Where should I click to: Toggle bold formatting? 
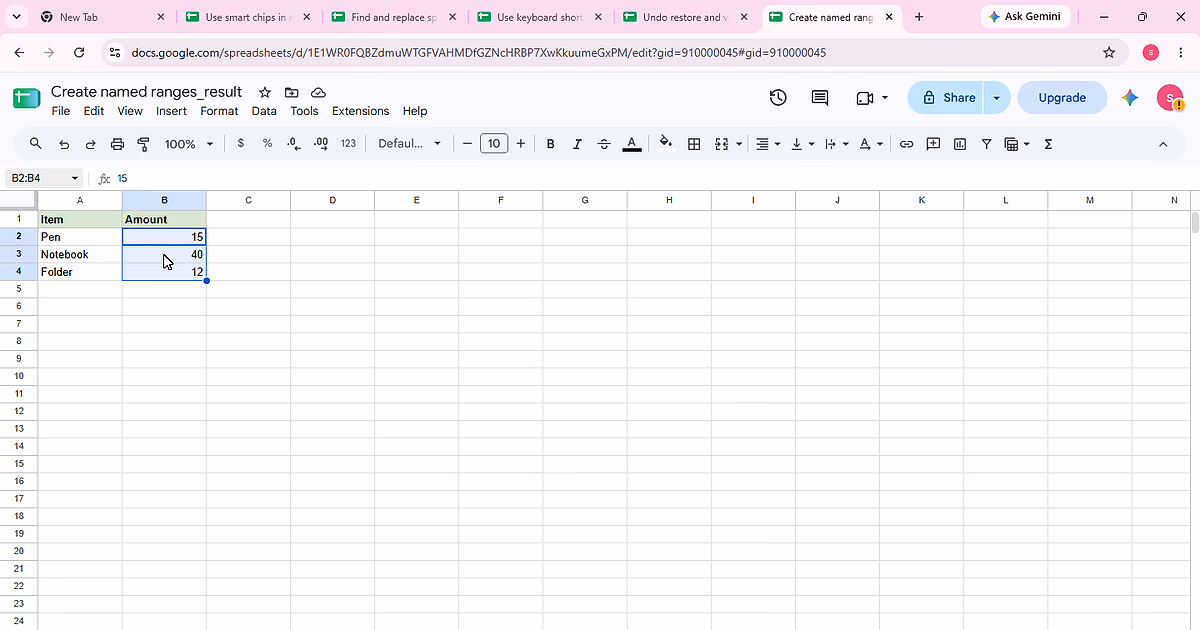[x=550, y=144]
